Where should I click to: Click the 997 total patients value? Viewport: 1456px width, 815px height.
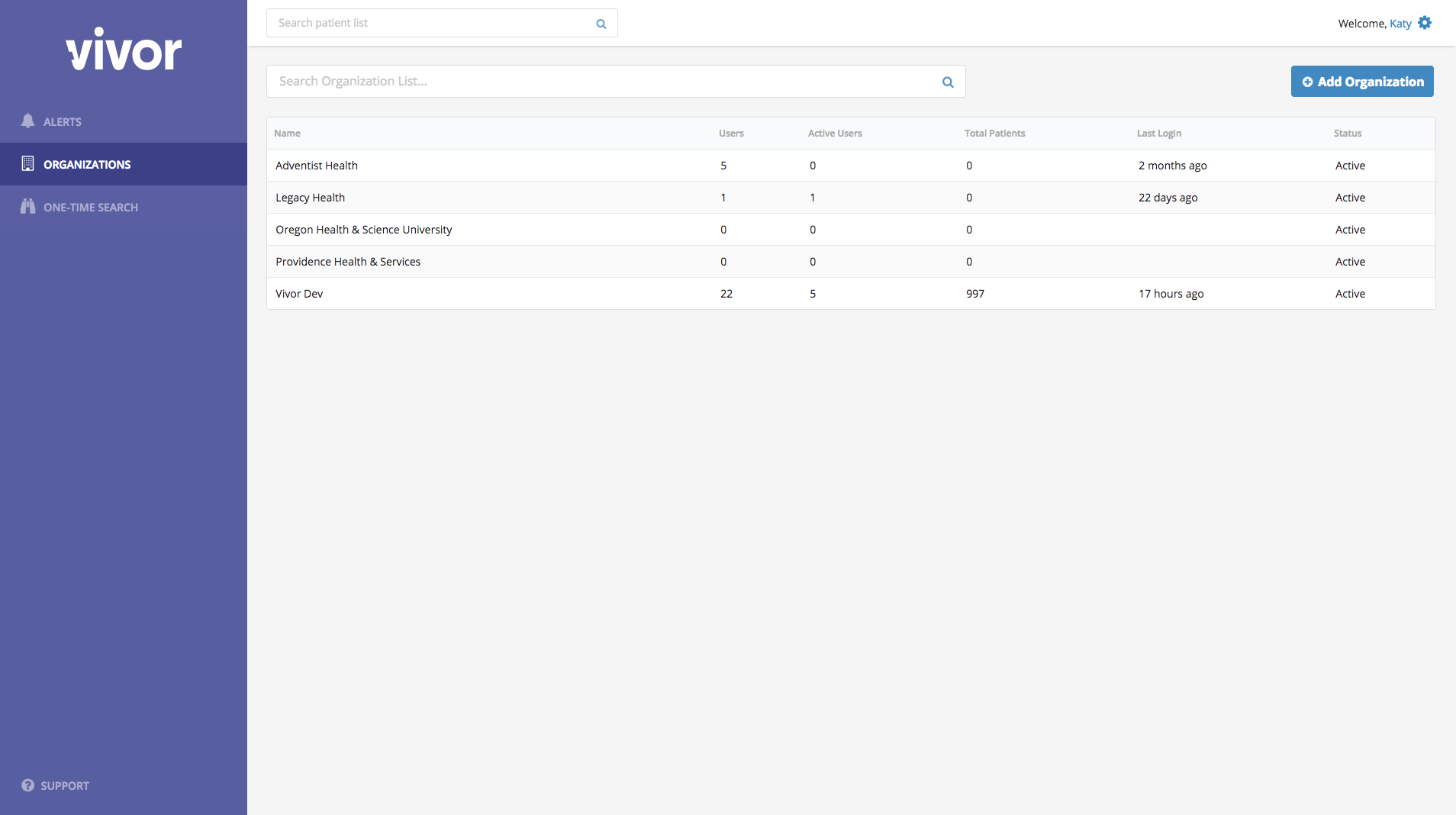pyautogui.click(x=975, y=294)
